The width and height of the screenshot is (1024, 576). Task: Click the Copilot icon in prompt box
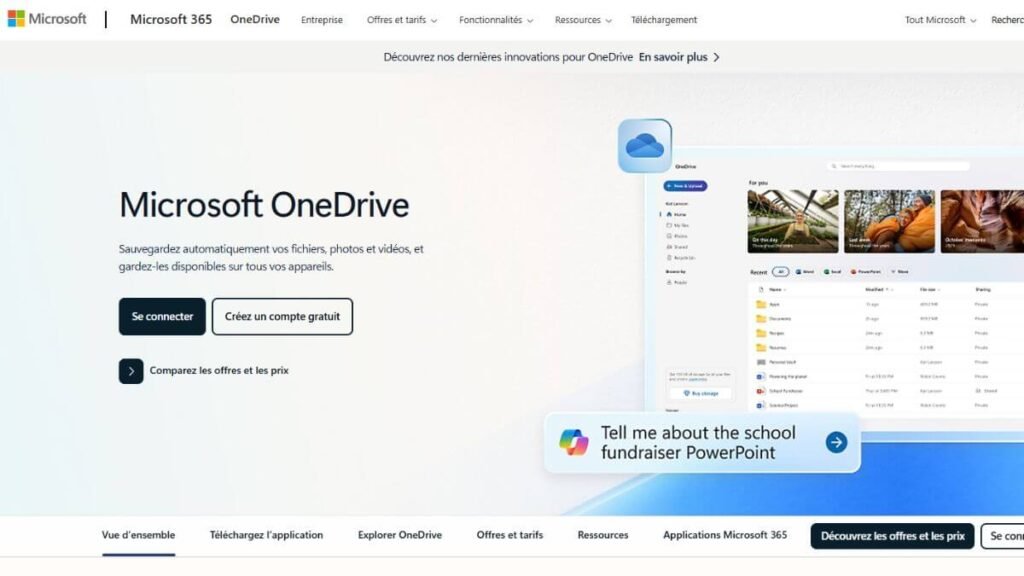574,442
